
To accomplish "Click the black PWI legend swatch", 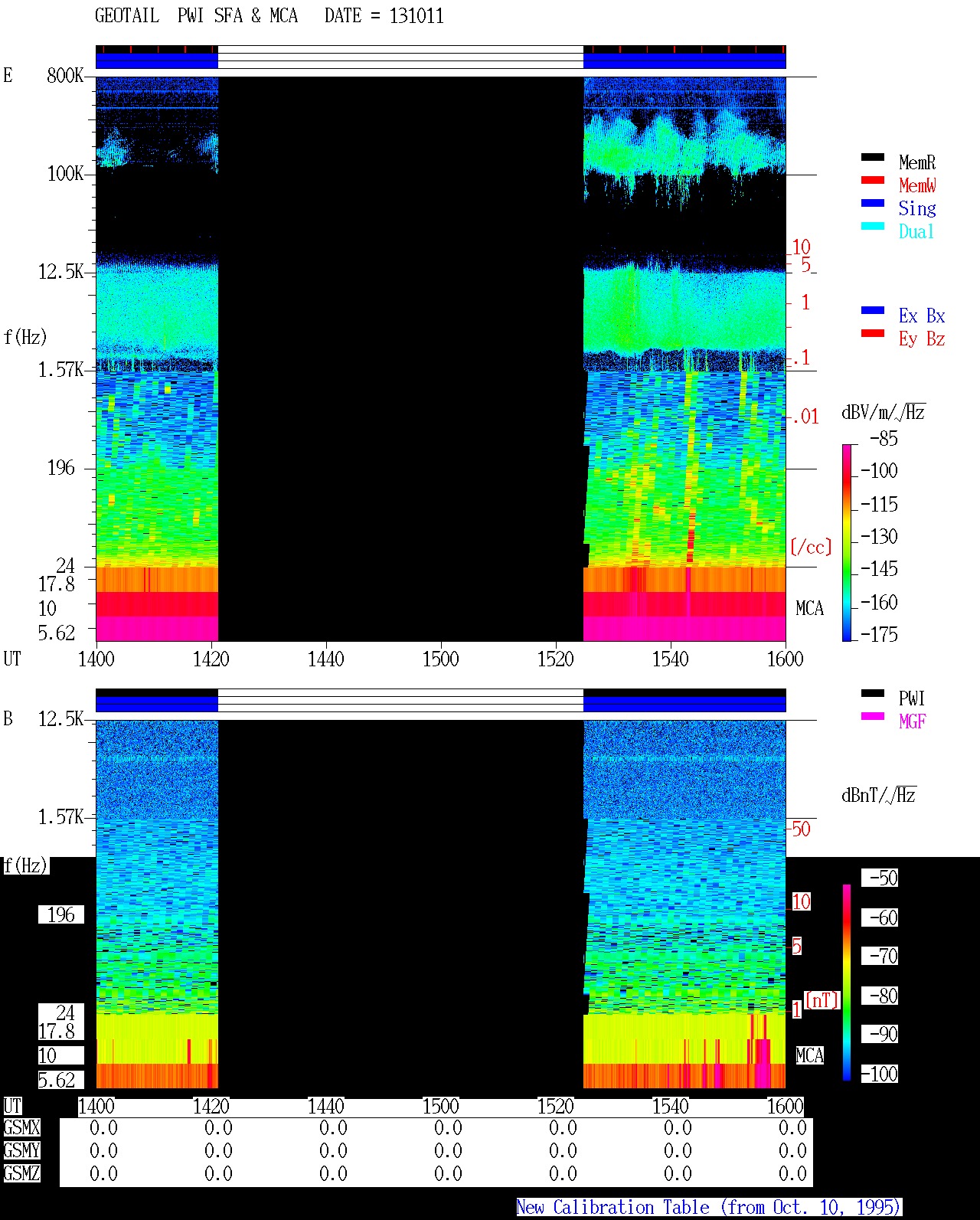I will pyautogui.click(x=872, y=694).
